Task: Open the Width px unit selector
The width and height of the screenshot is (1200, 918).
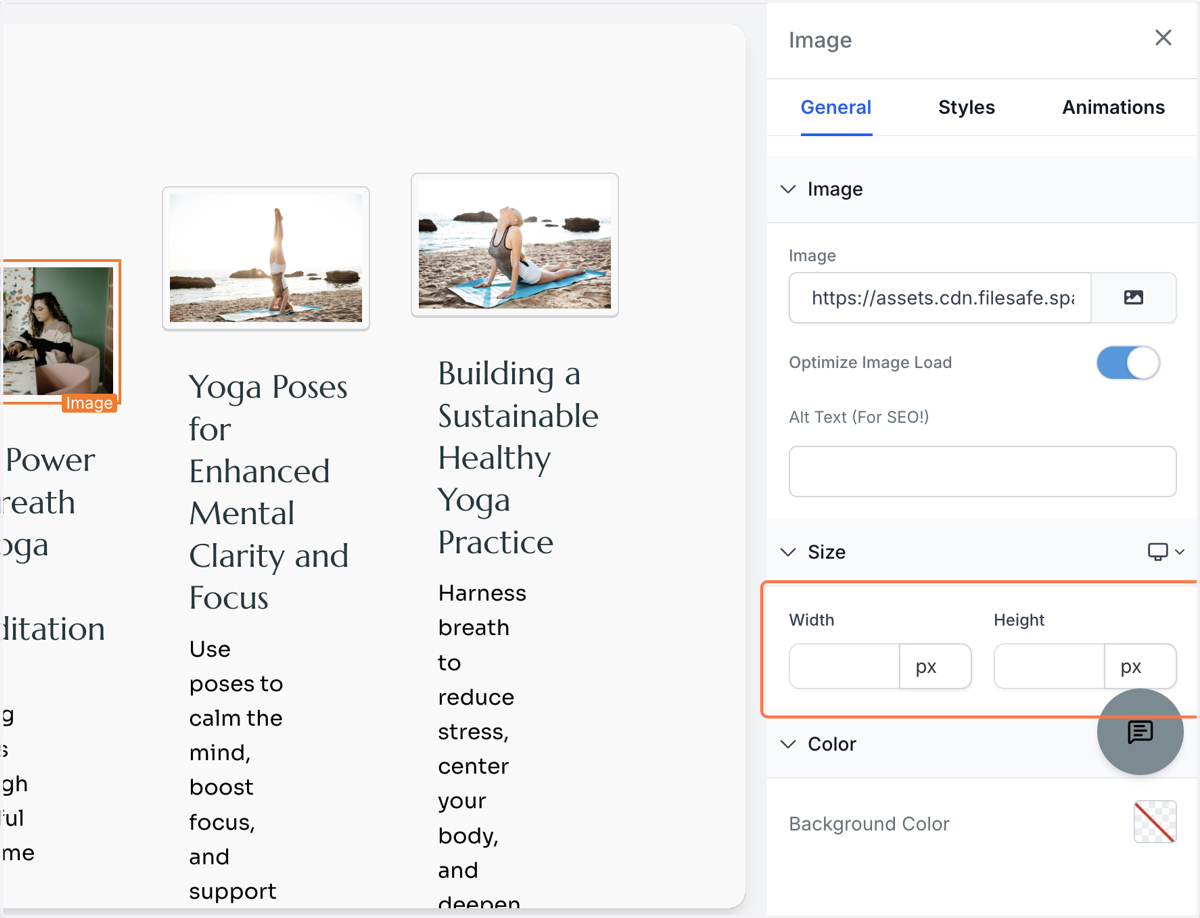Action: pos(935,666)
